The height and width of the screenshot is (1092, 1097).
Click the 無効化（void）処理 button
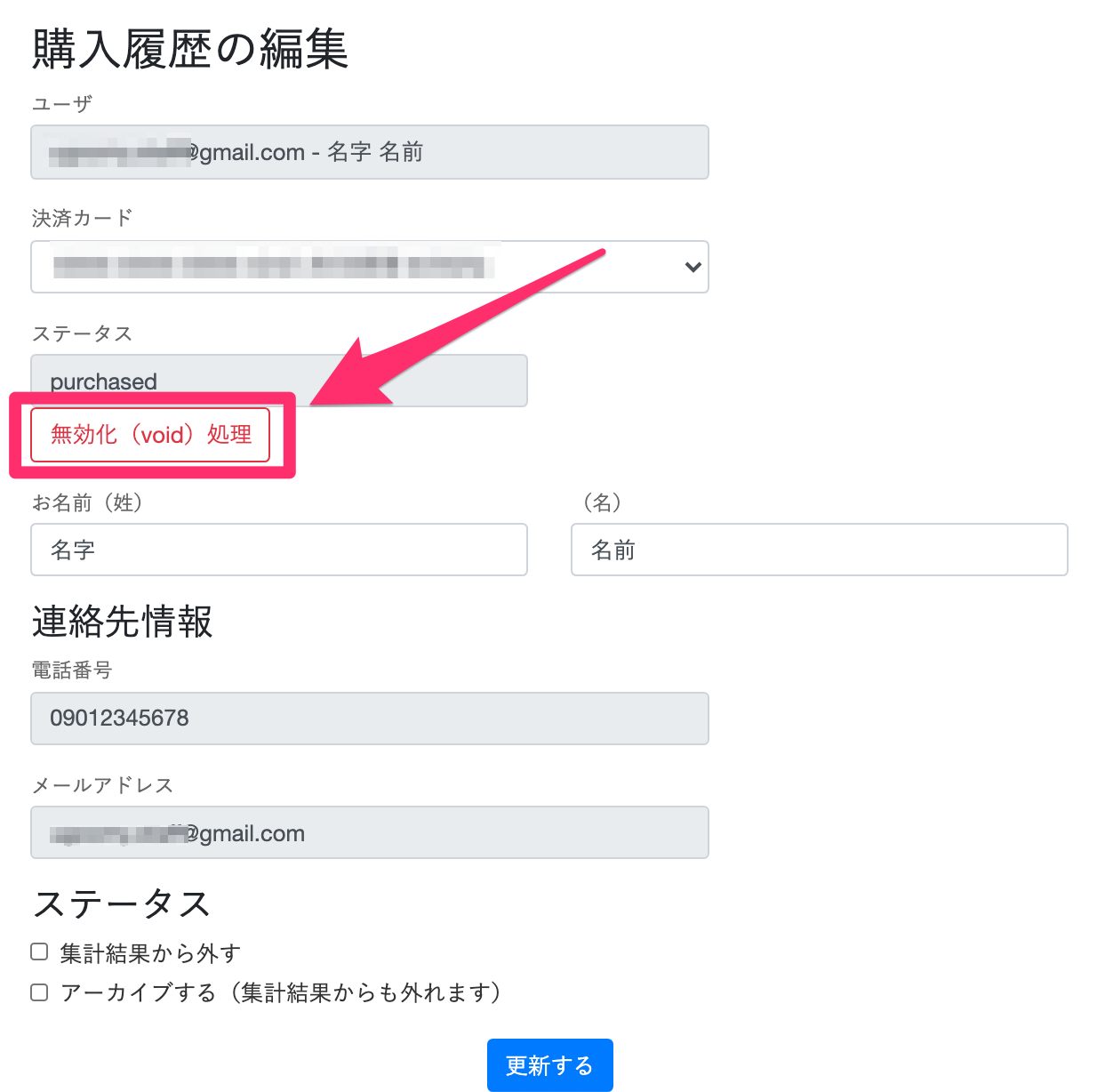[x=150, y=435]
